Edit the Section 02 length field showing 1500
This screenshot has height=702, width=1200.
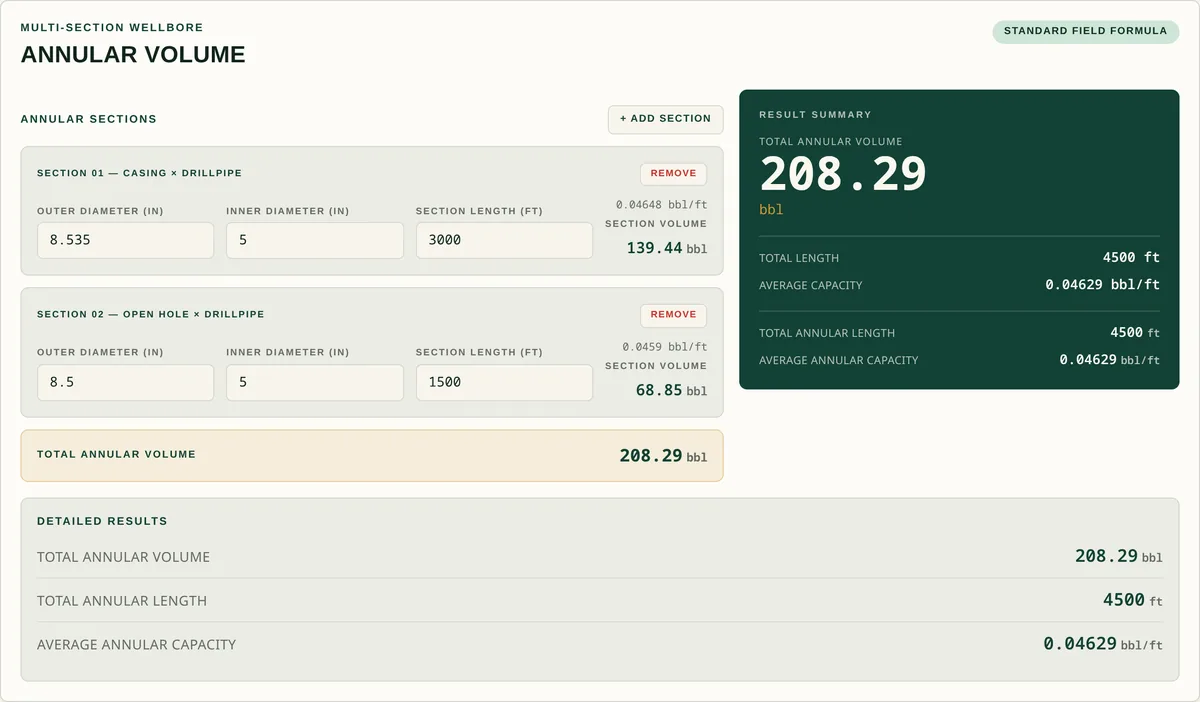click(504, 382)
